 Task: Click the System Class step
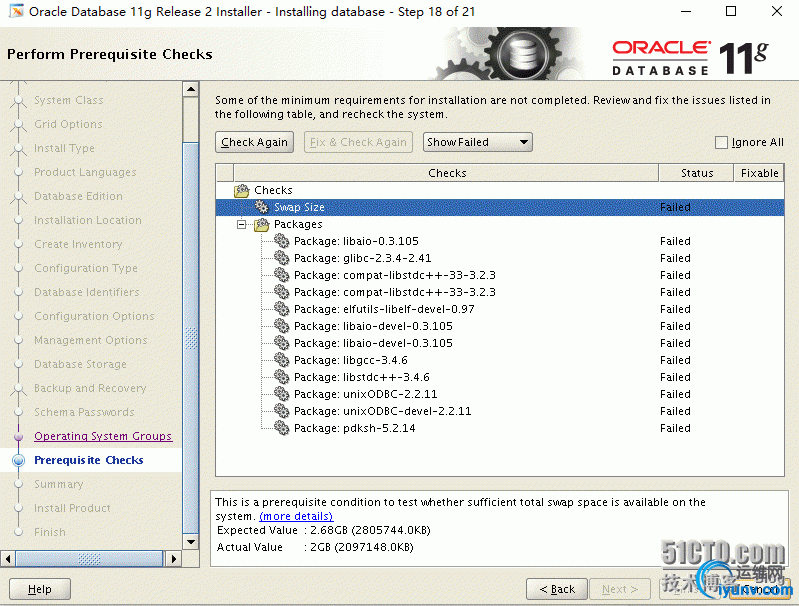pyautogui.click(x=69, y=100)
